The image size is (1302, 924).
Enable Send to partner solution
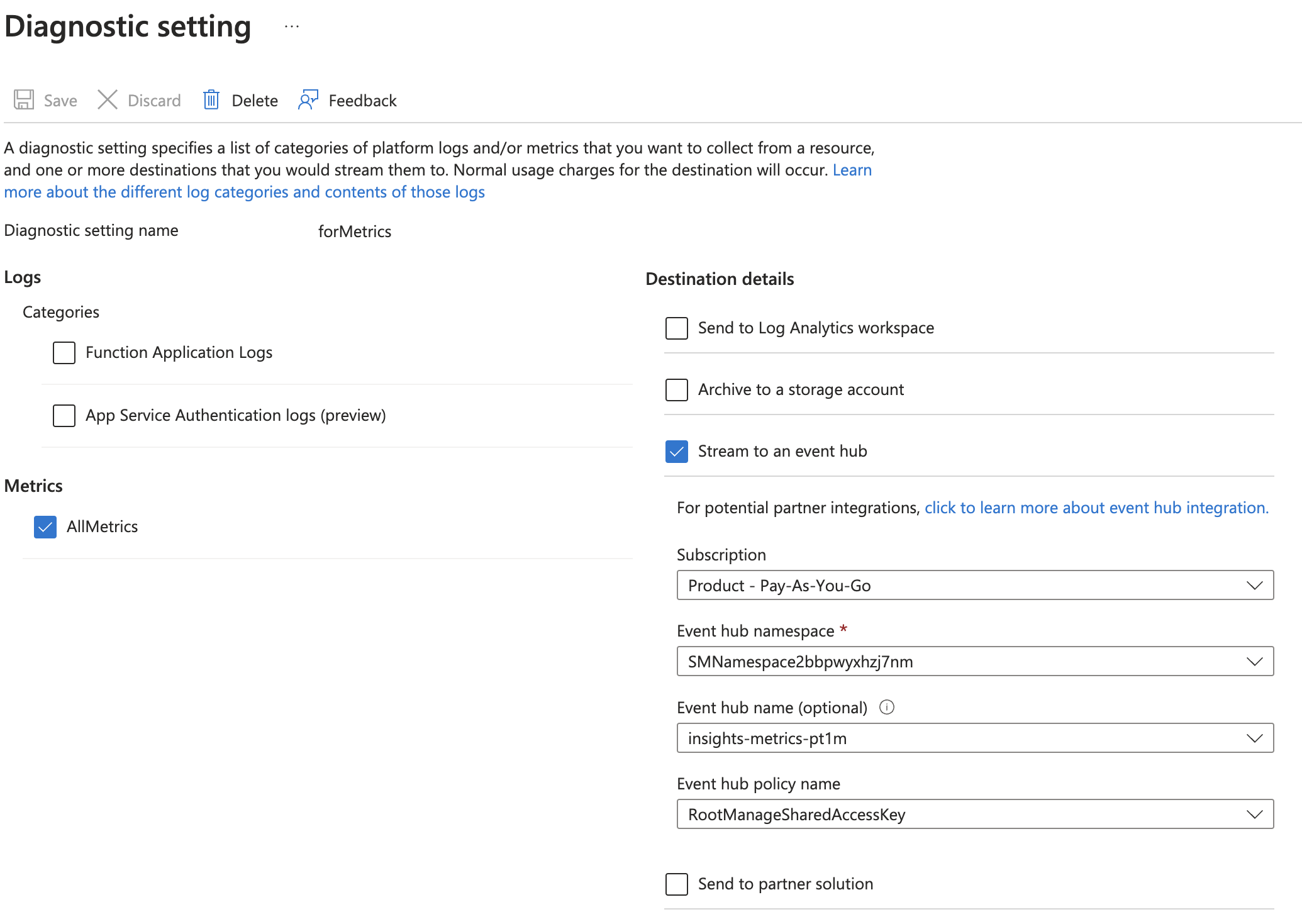click(x=676, y=884)
